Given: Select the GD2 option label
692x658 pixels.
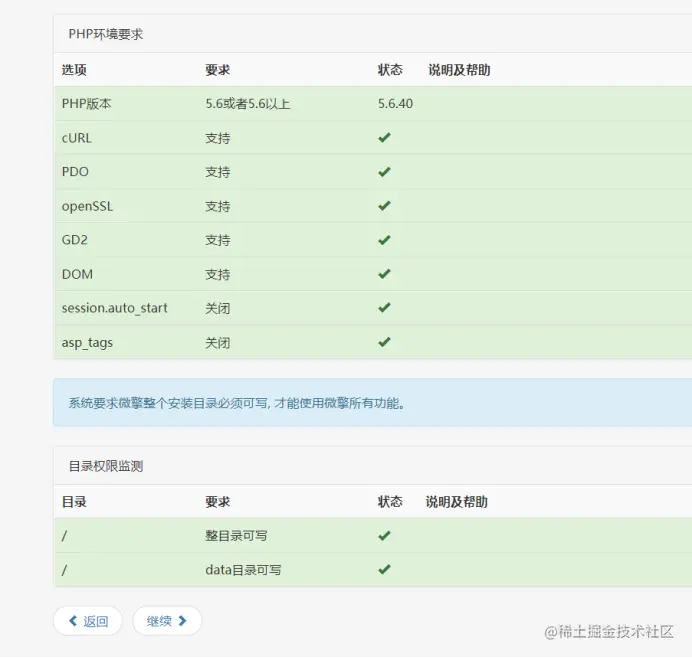Looking at the screenshot, I should [75, 240].
